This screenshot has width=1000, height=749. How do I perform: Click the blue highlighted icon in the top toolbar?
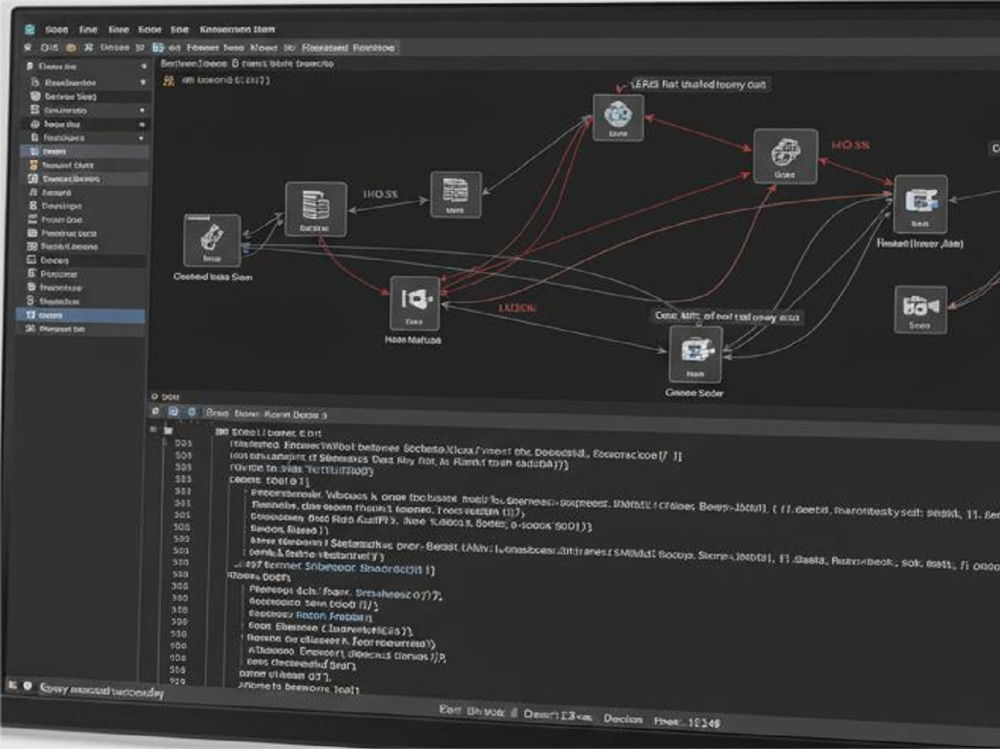[x=158, y=48]
